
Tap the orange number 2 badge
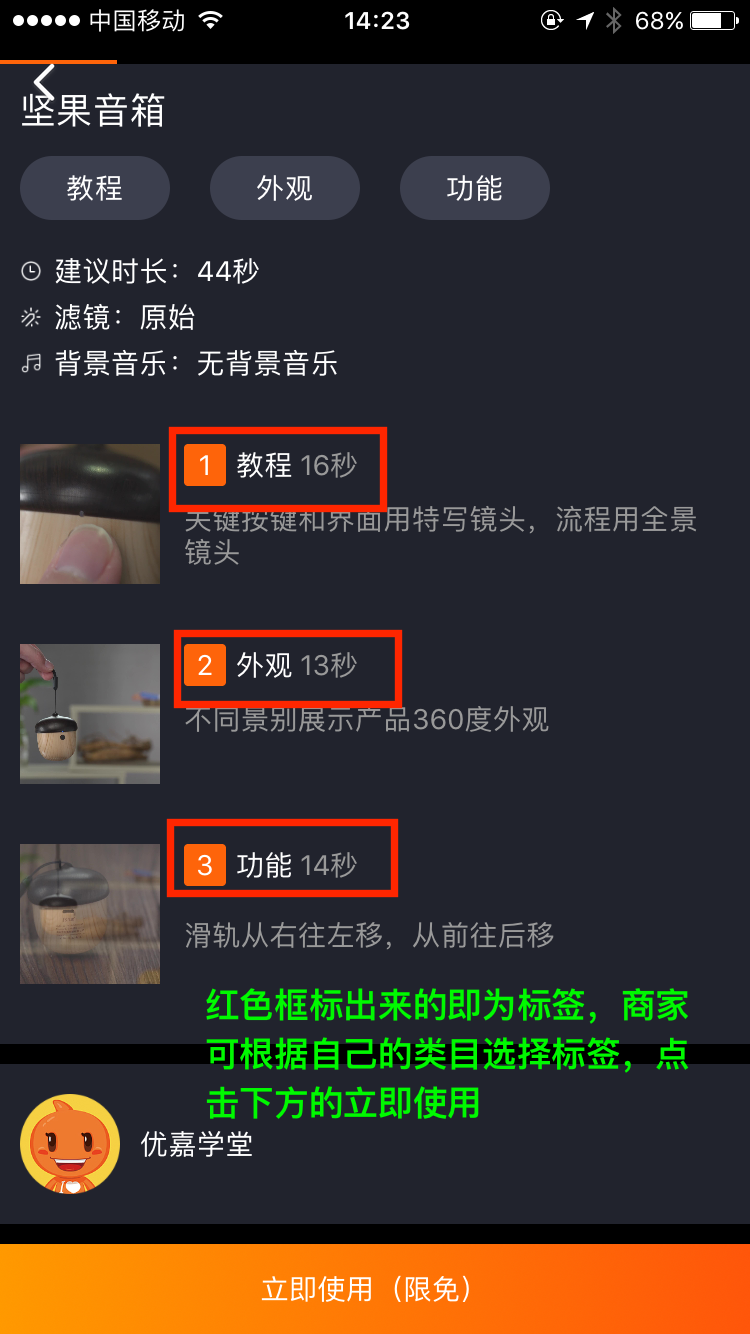tap(205, 665)
